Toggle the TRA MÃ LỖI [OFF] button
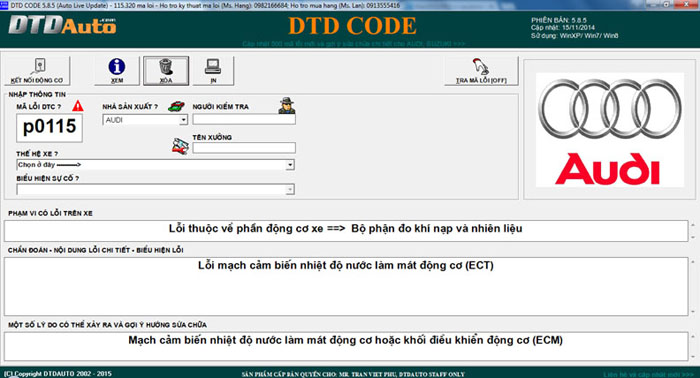The width and height of the screenshot is (700, 378). (481, 71)
